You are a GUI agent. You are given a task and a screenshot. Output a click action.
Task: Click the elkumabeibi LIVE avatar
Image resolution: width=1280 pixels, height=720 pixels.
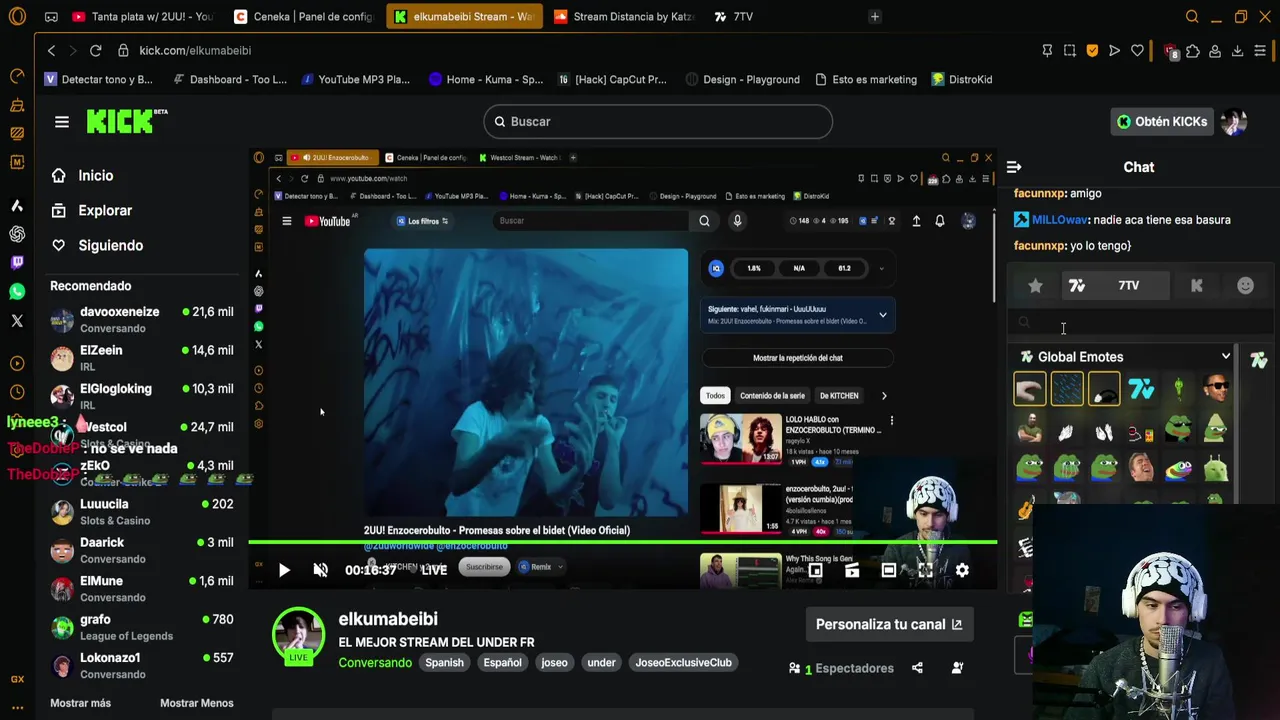click(x=298, y=636)
